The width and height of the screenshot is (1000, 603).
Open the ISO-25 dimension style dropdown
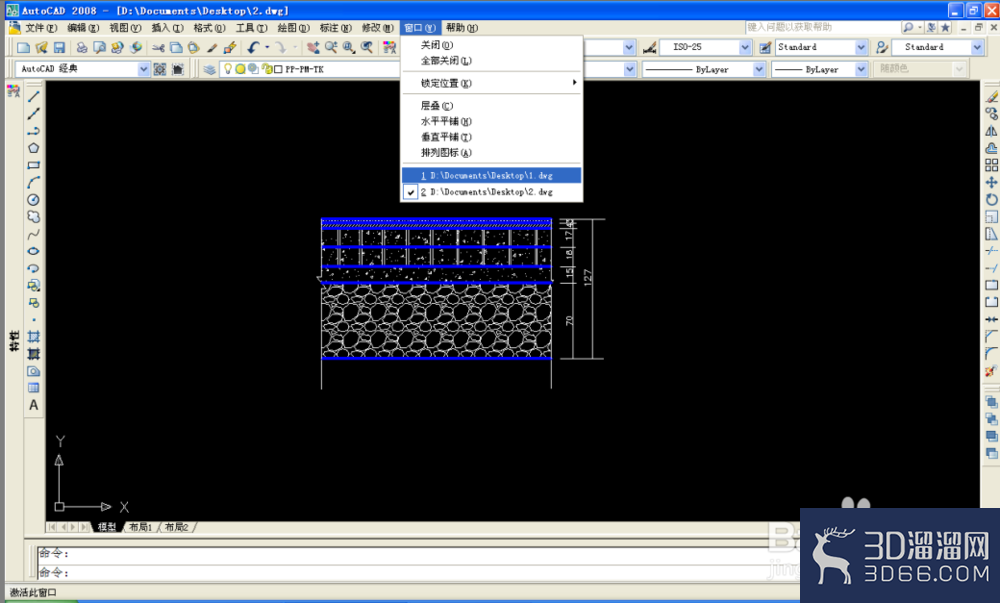(x=745, y=47)
